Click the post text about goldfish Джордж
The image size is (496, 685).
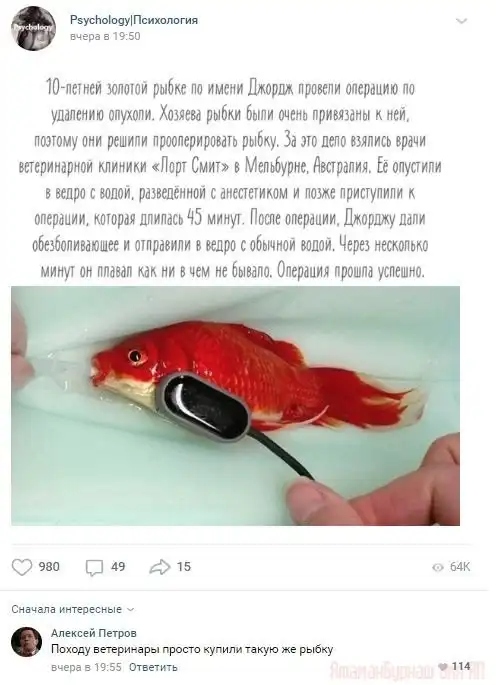(230, 180)
